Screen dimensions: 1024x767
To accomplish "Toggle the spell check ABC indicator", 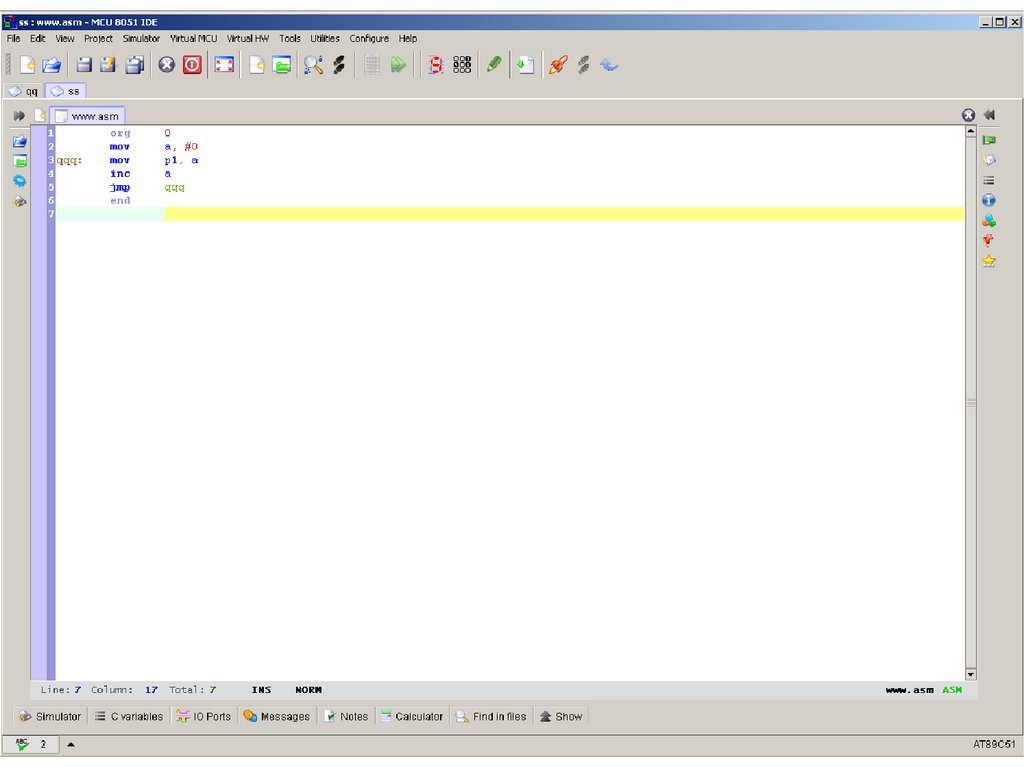I will coord(22,744).
